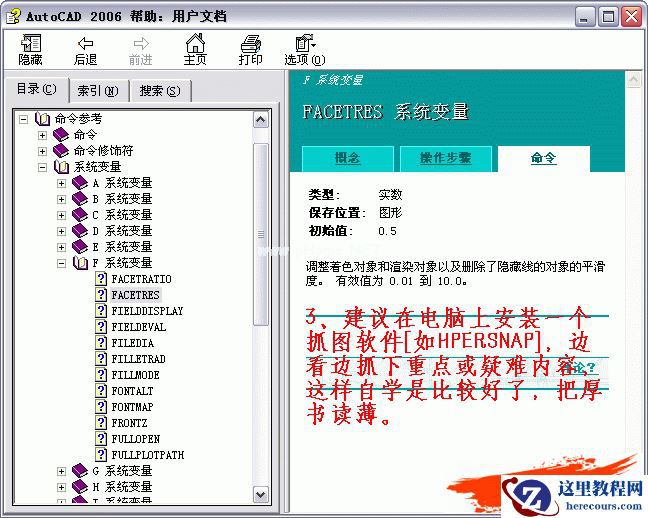This screenshot has width=648, height=518.
Task: Switch to the 索引 (Index) tab
Action: point(98,91)
